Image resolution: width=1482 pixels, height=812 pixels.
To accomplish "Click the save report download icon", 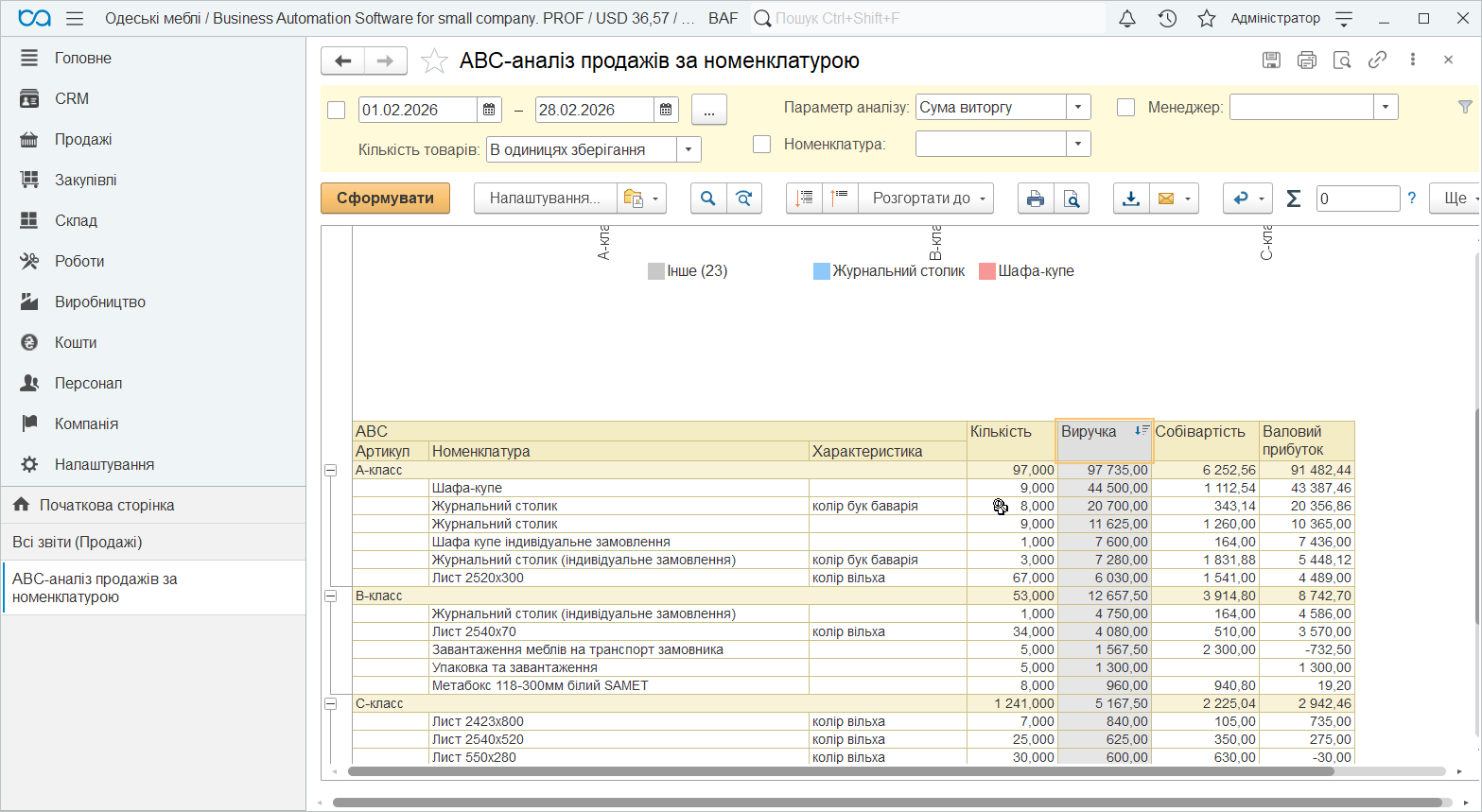I will 1130,199.
